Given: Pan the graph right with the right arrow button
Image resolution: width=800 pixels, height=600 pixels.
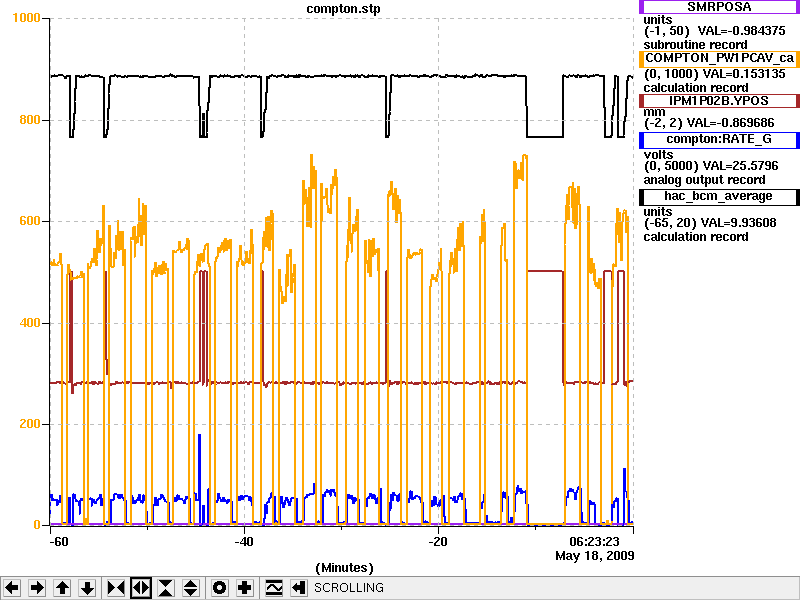Looking at the screenshot, I should 37,588.
